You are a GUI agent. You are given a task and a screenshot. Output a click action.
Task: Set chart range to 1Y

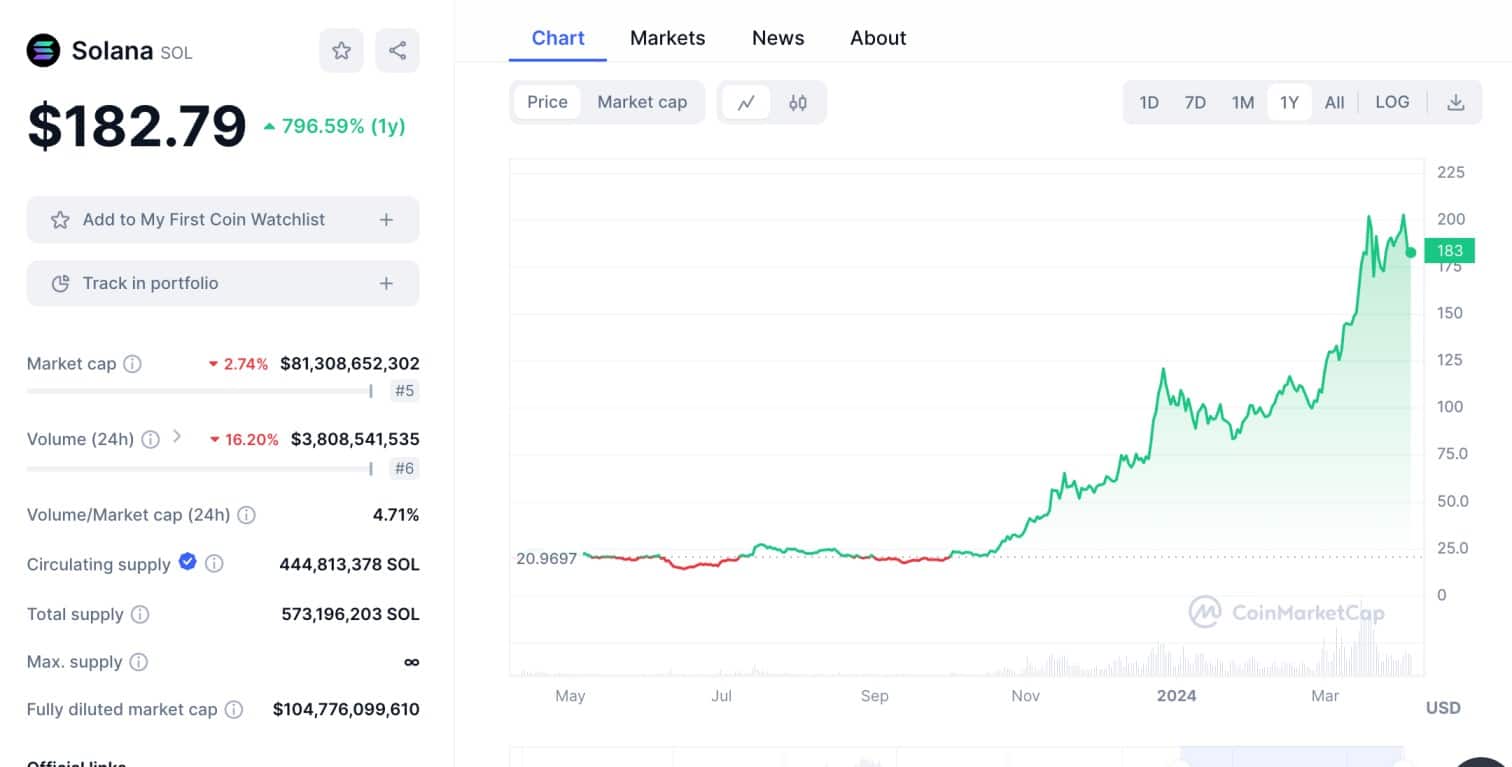coord(1289,102)
